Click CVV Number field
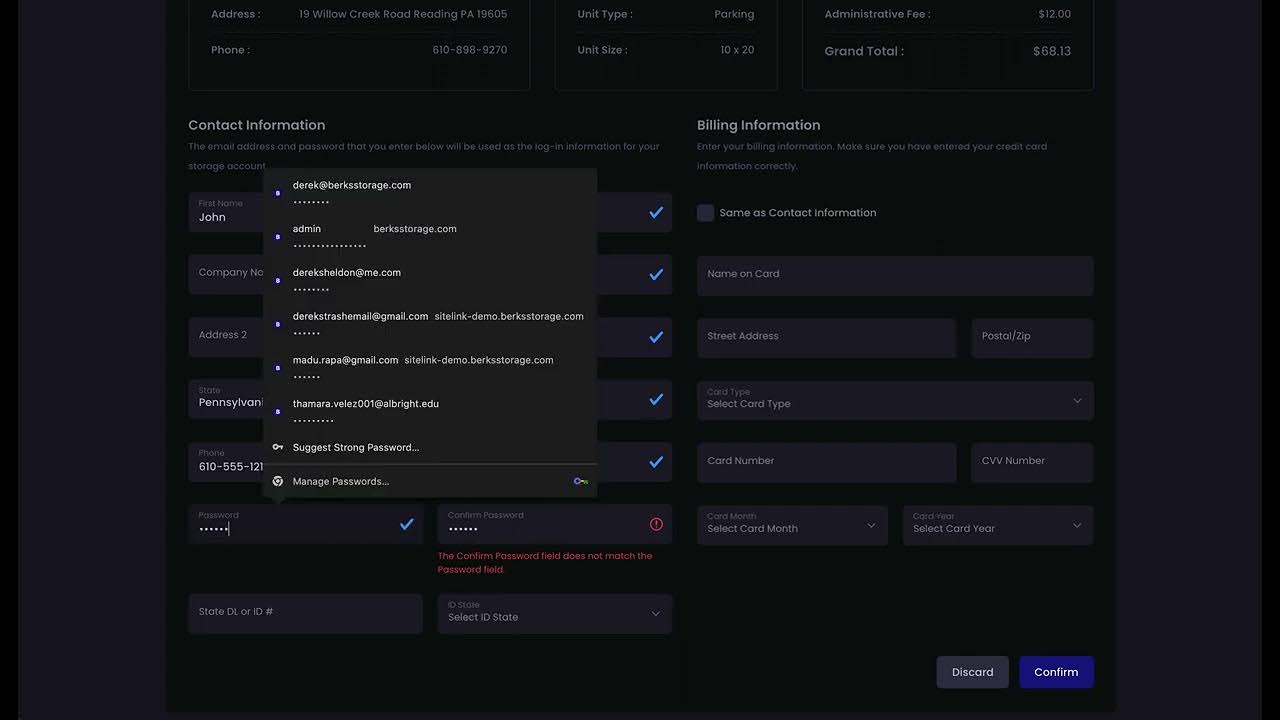This screenshot has width=1280, height=720. click(1032, 463)
